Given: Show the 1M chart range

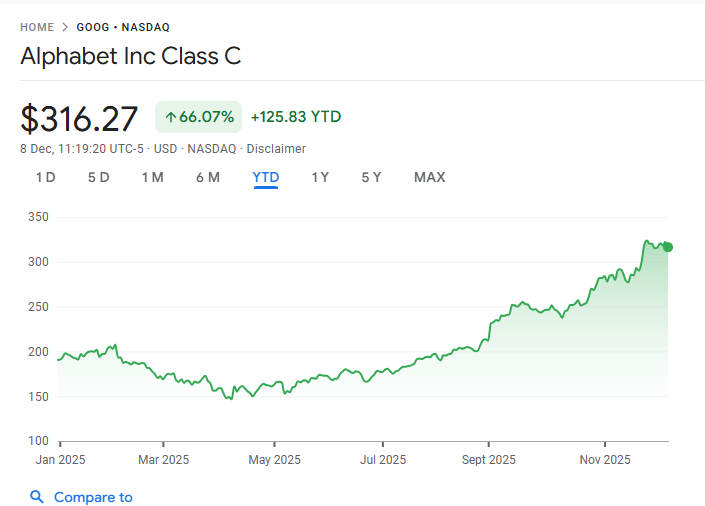Looking at the screenshot, I should pyautogui.click(x=152, y=178).
